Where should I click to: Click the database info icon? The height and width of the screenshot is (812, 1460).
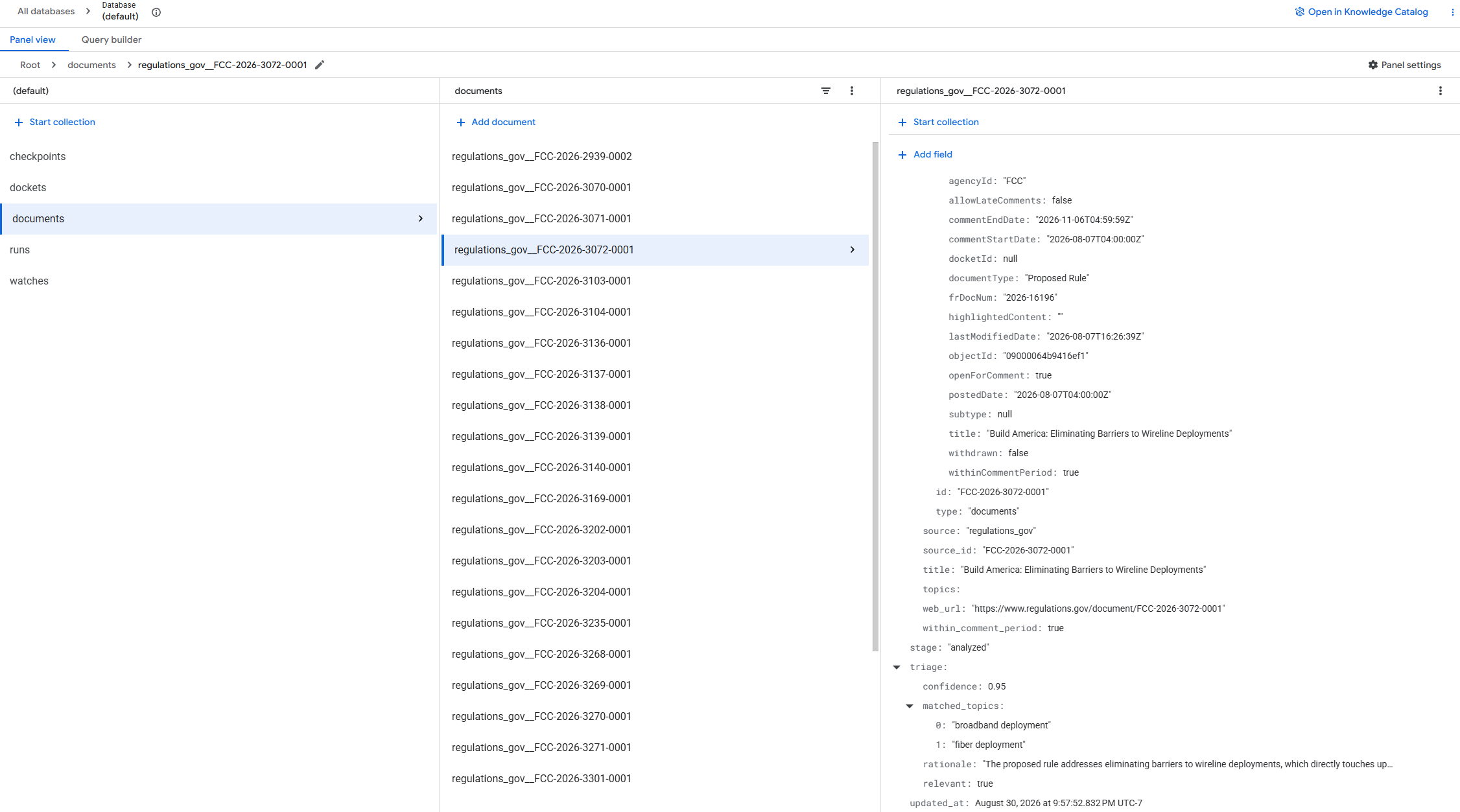pos(156,12)
